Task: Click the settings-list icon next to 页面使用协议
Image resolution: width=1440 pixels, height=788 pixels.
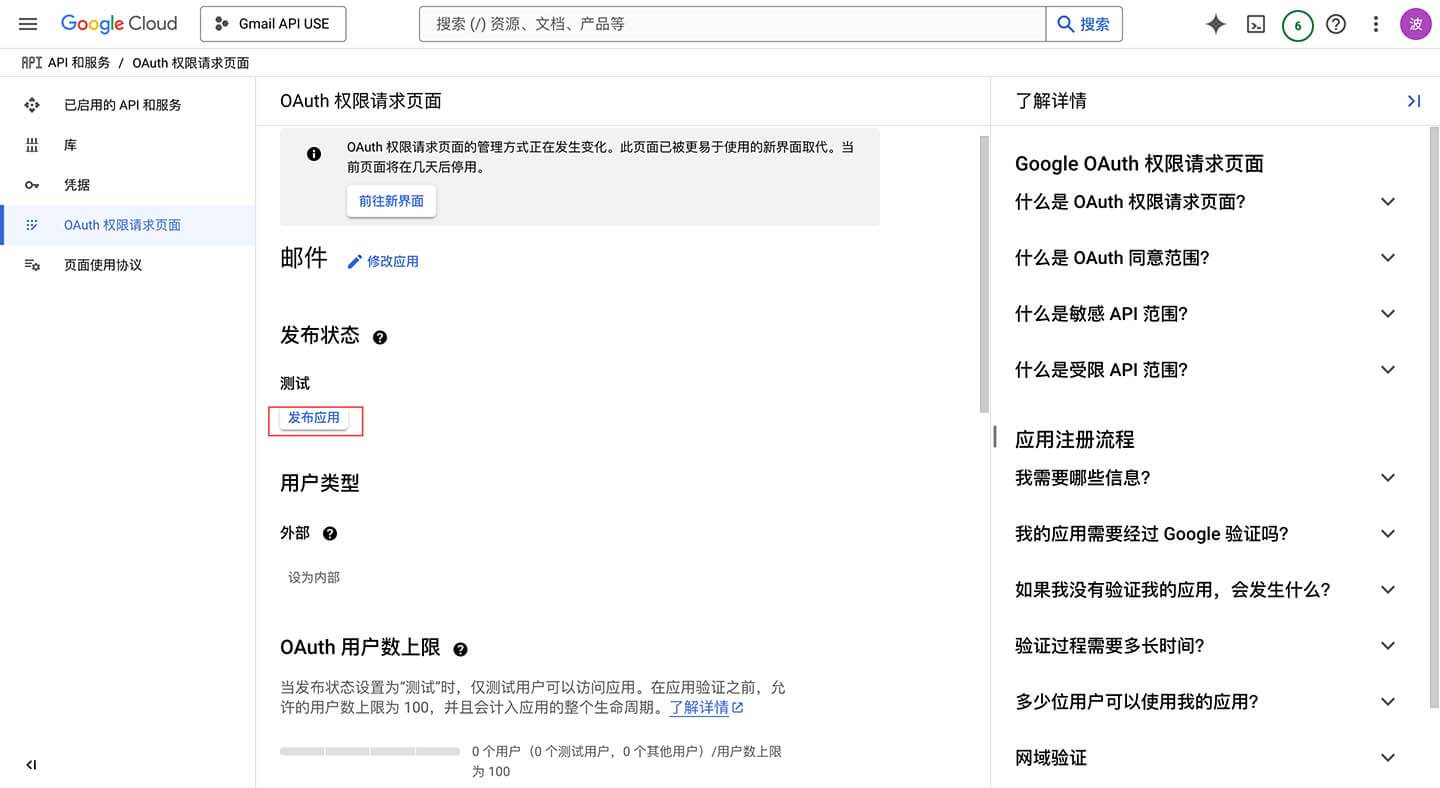Action: pos(32,265)
